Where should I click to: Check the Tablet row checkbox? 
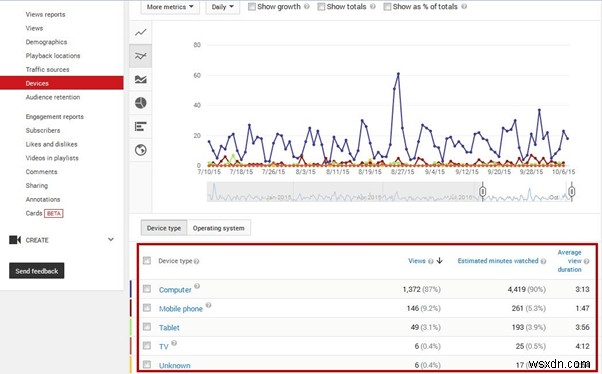(147, 326)
